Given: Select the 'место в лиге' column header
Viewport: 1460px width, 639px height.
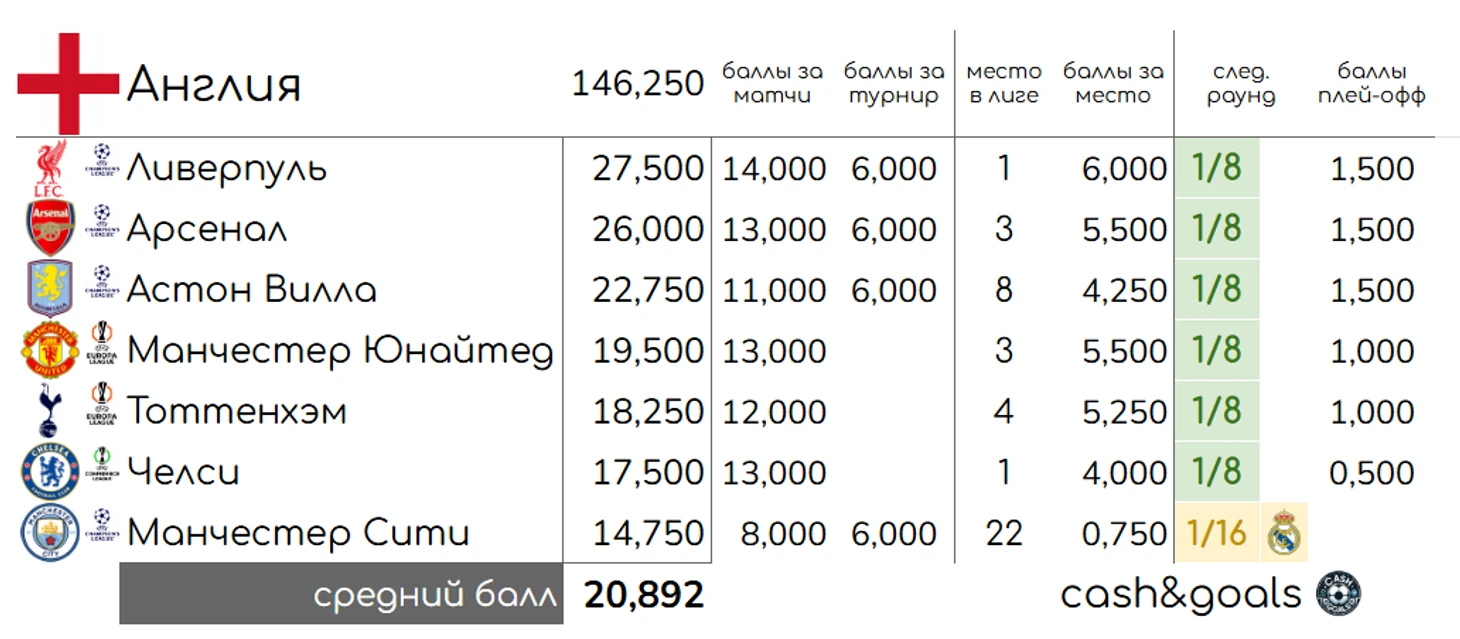Looking at the screenshot, I should pos(1003,84).
